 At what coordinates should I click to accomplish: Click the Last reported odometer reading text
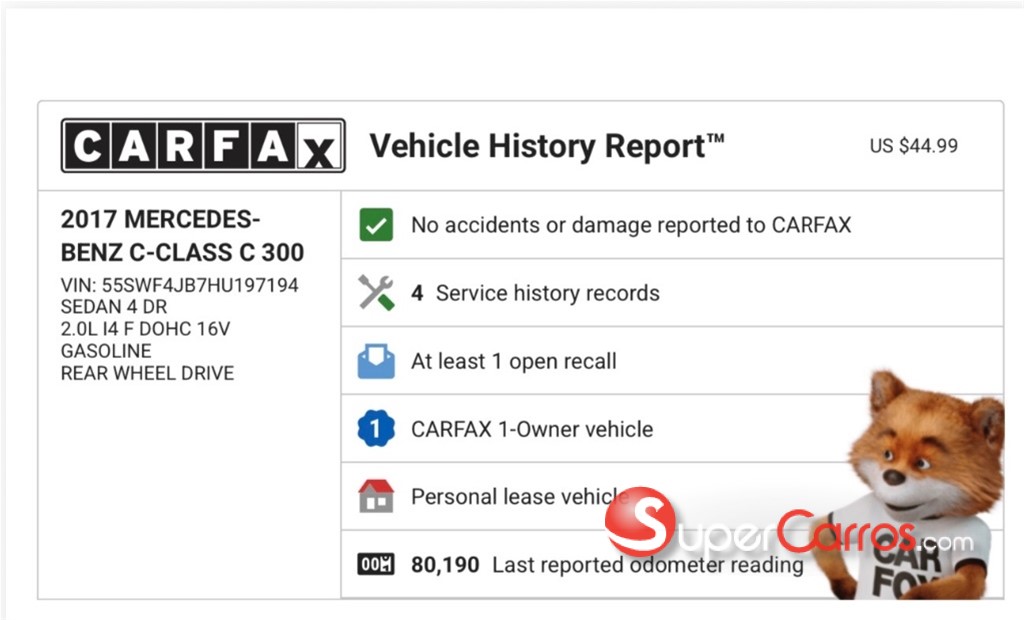648,565
